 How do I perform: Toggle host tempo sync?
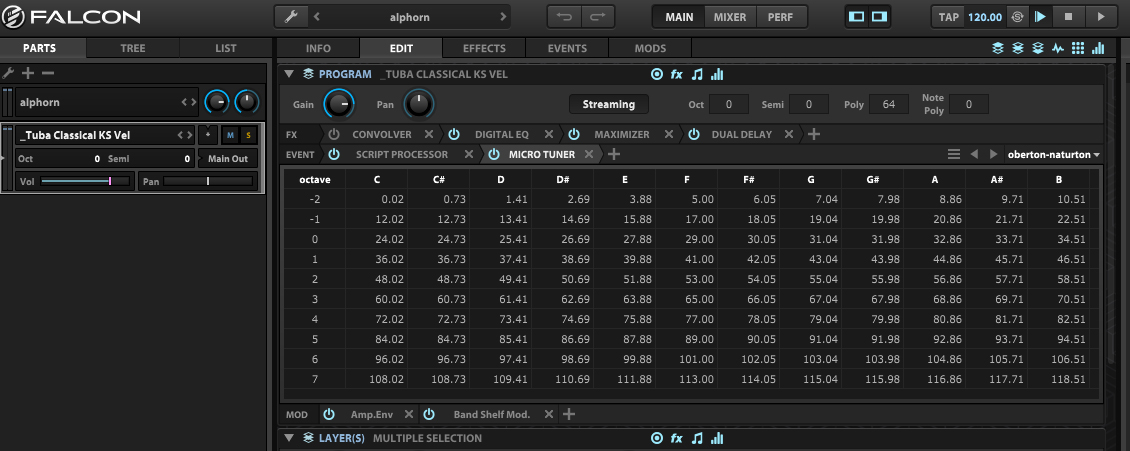1016,17
